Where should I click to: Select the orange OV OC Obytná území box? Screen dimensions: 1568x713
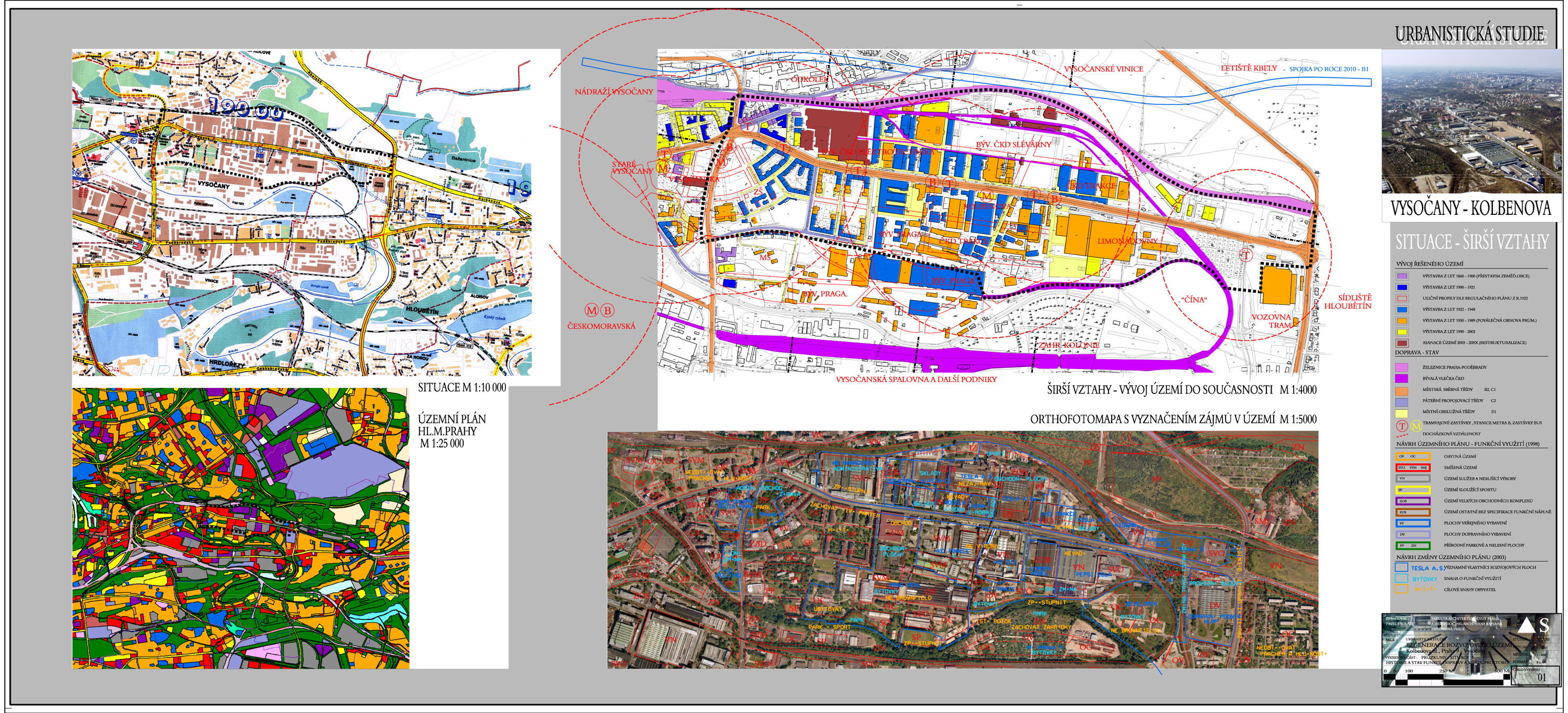[1413, 456]
